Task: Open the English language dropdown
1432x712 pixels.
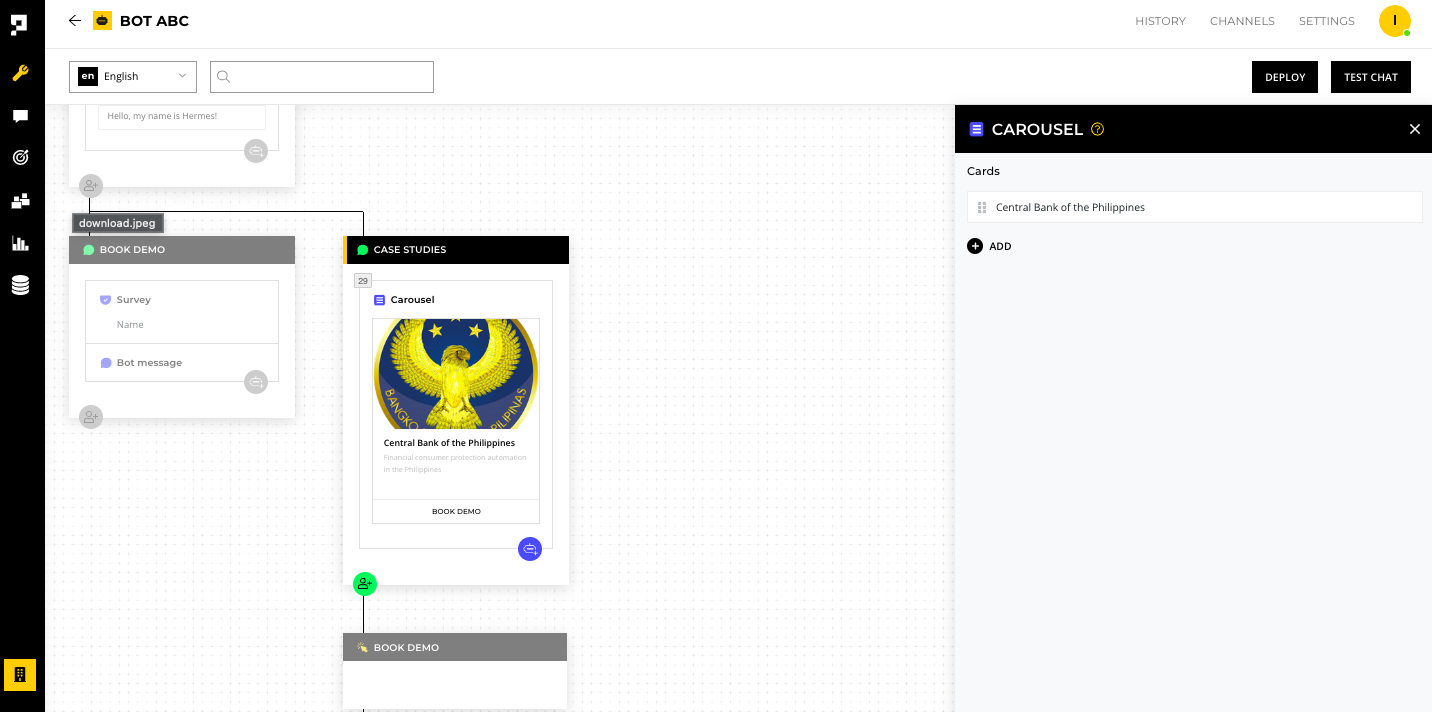Action: pos(133,77)
